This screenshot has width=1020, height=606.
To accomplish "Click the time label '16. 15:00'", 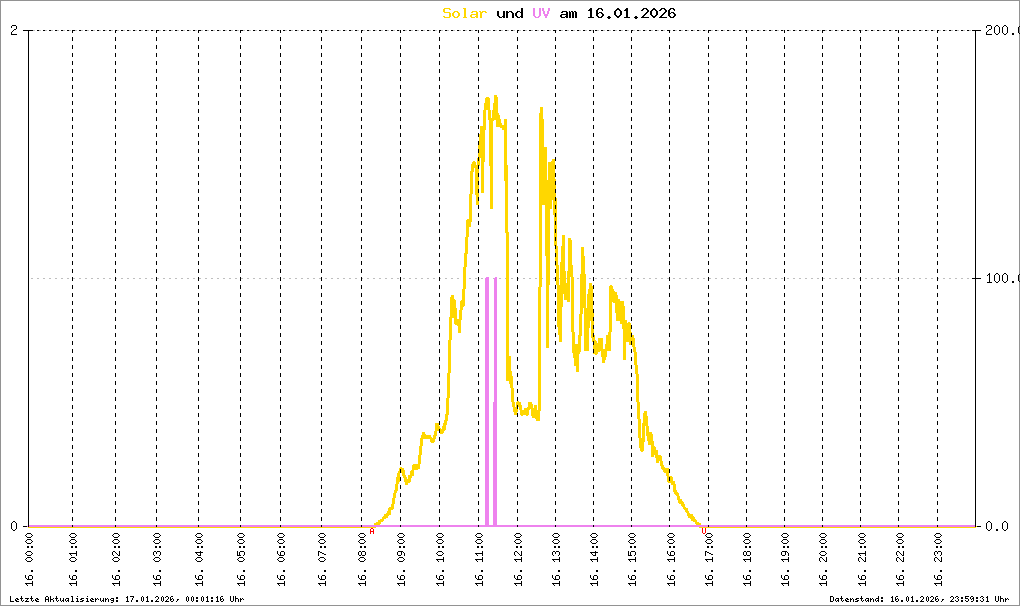I will point(632,559).
